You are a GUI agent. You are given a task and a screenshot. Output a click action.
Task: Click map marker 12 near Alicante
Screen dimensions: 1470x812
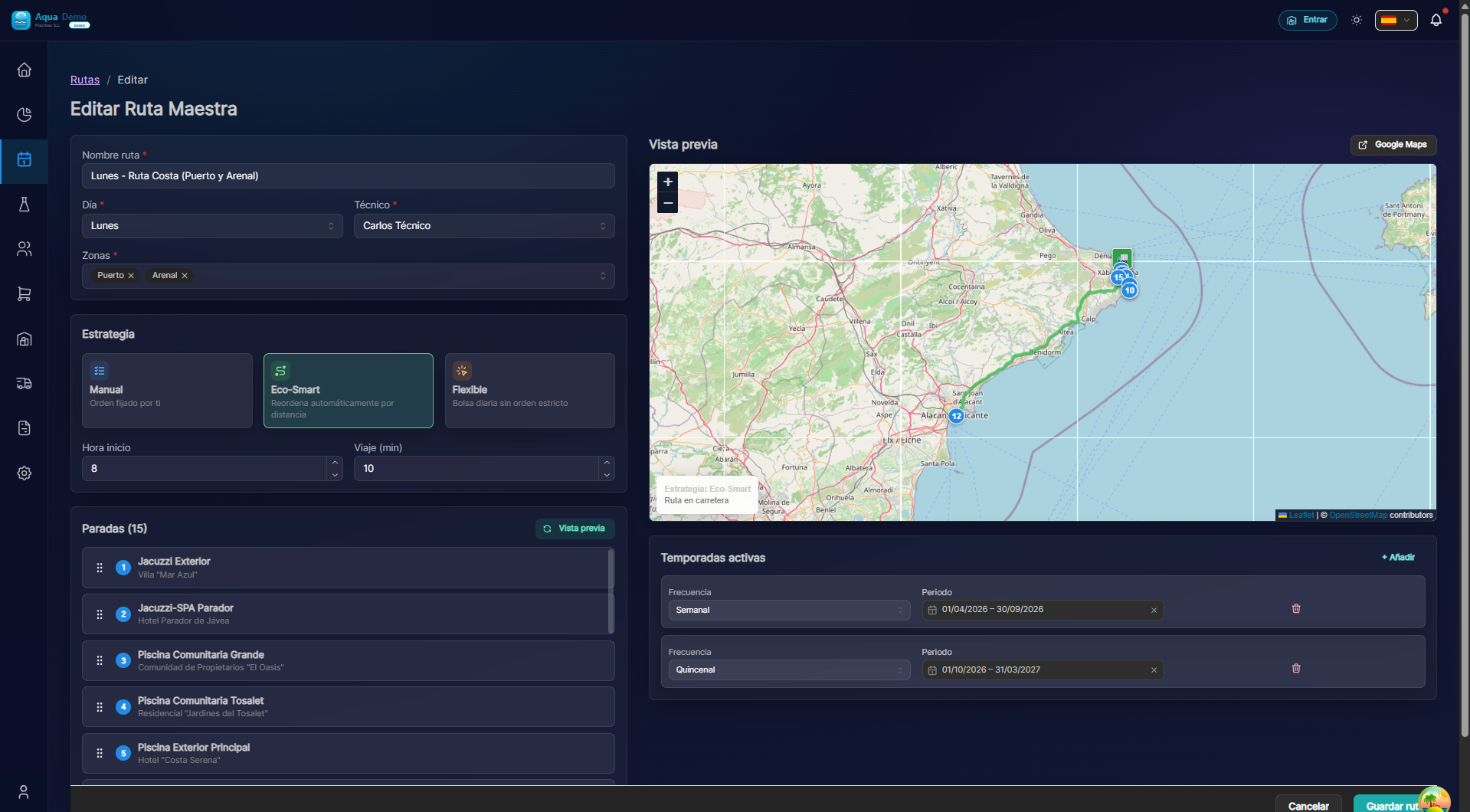[x=957, y=416]
